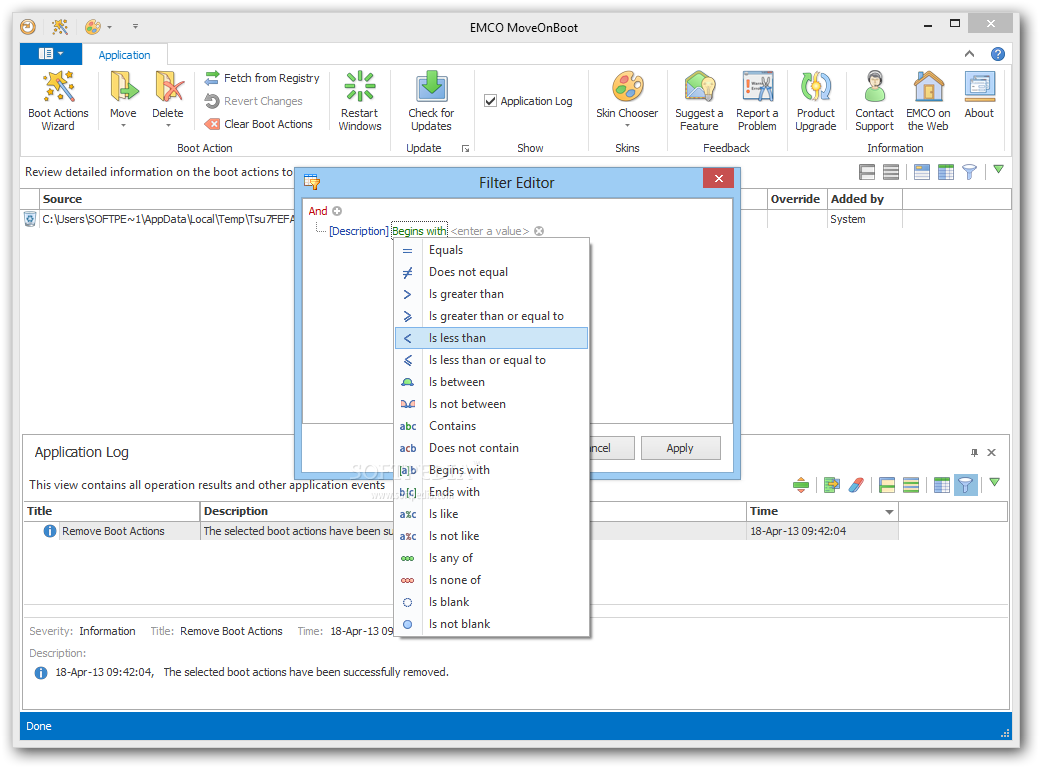Select the Remove Boot Actions log row
This screenshot has height=768, width=1040.
point(460,531)
